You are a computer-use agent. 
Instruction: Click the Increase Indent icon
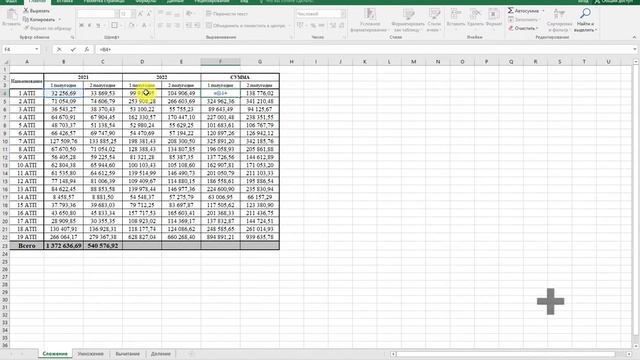click(197, 25)
